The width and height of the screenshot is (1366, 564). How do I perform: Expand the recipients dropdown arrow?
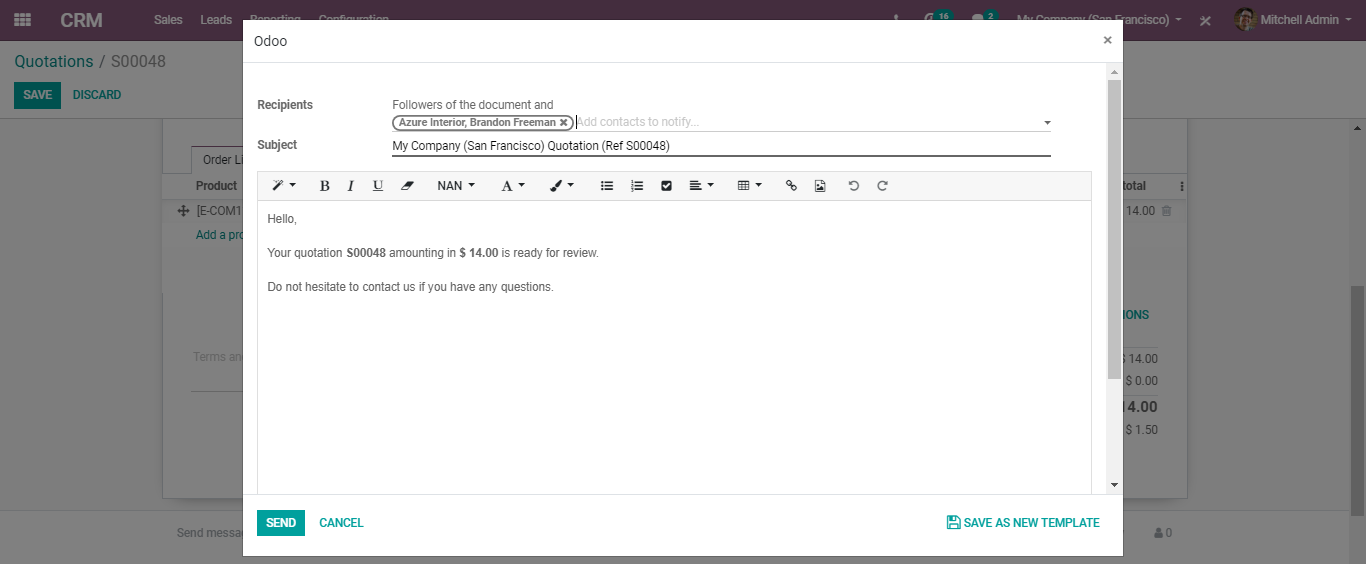(x=1047, y=123)
